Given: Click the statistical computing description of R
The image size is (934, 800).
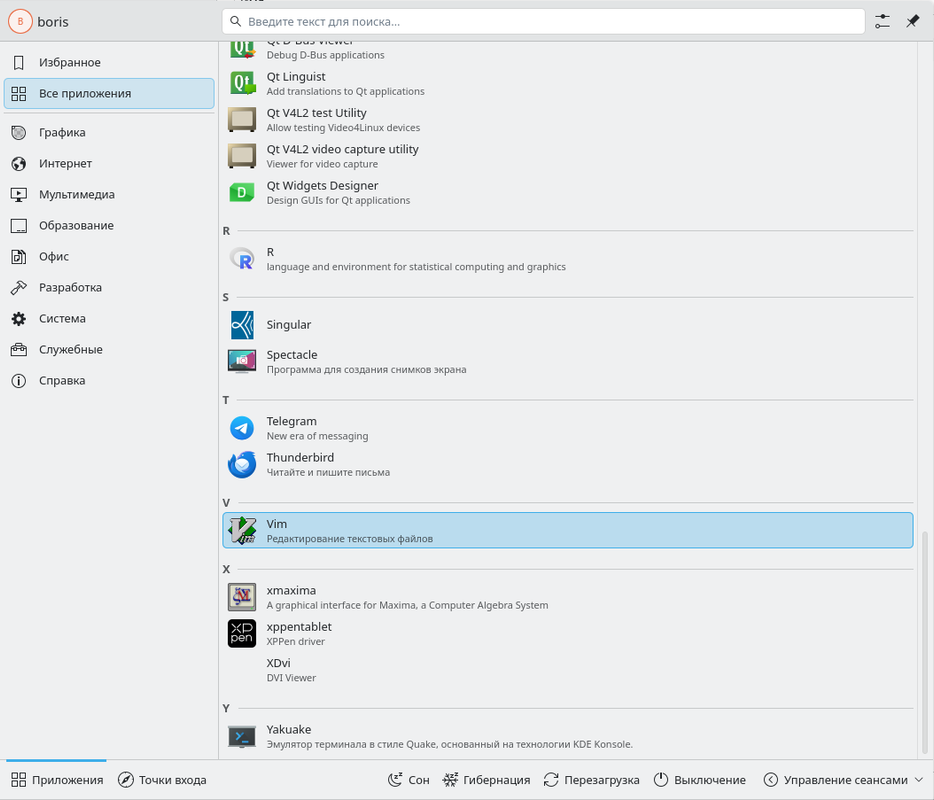Looking at the screenshot, I should pyautogui.click(x=416, y=267).
